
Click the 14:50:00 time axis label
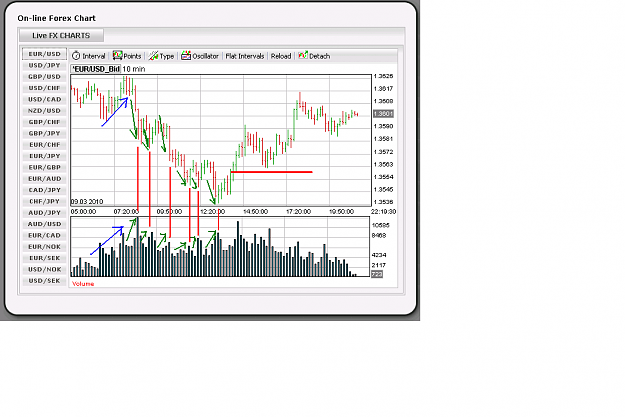pos(255,212)
